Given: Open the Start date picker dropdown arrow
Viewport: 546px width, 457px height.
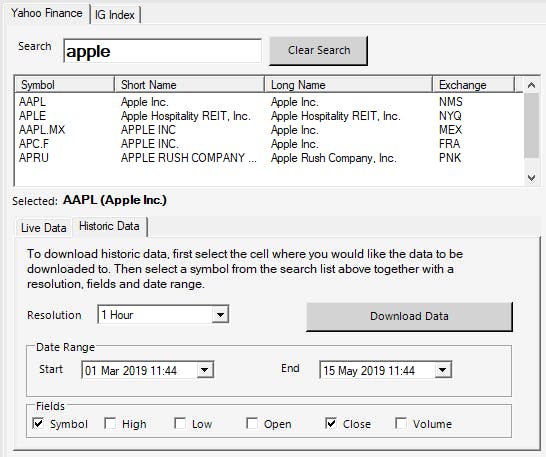Looking at the screenshot, I should click(205, 370).
